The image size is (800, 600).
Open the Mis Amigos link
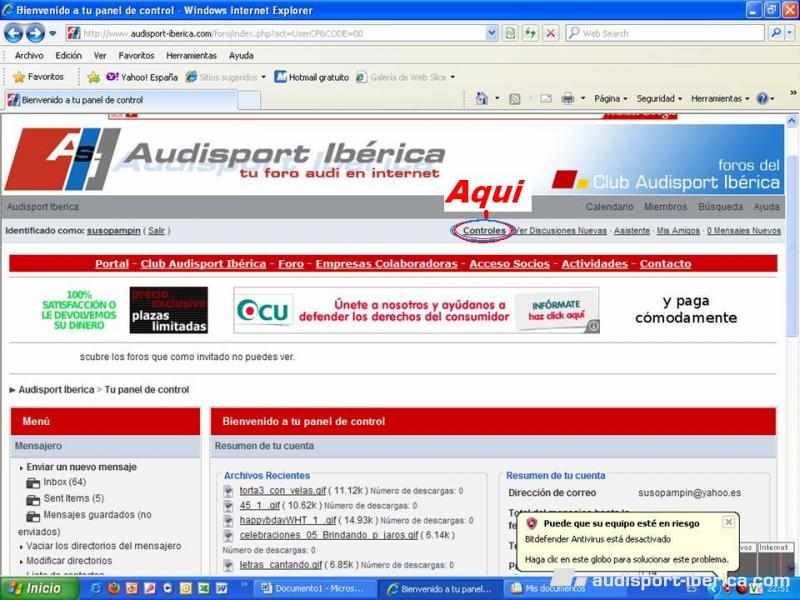pyautogui.click(x=678, y=231)
